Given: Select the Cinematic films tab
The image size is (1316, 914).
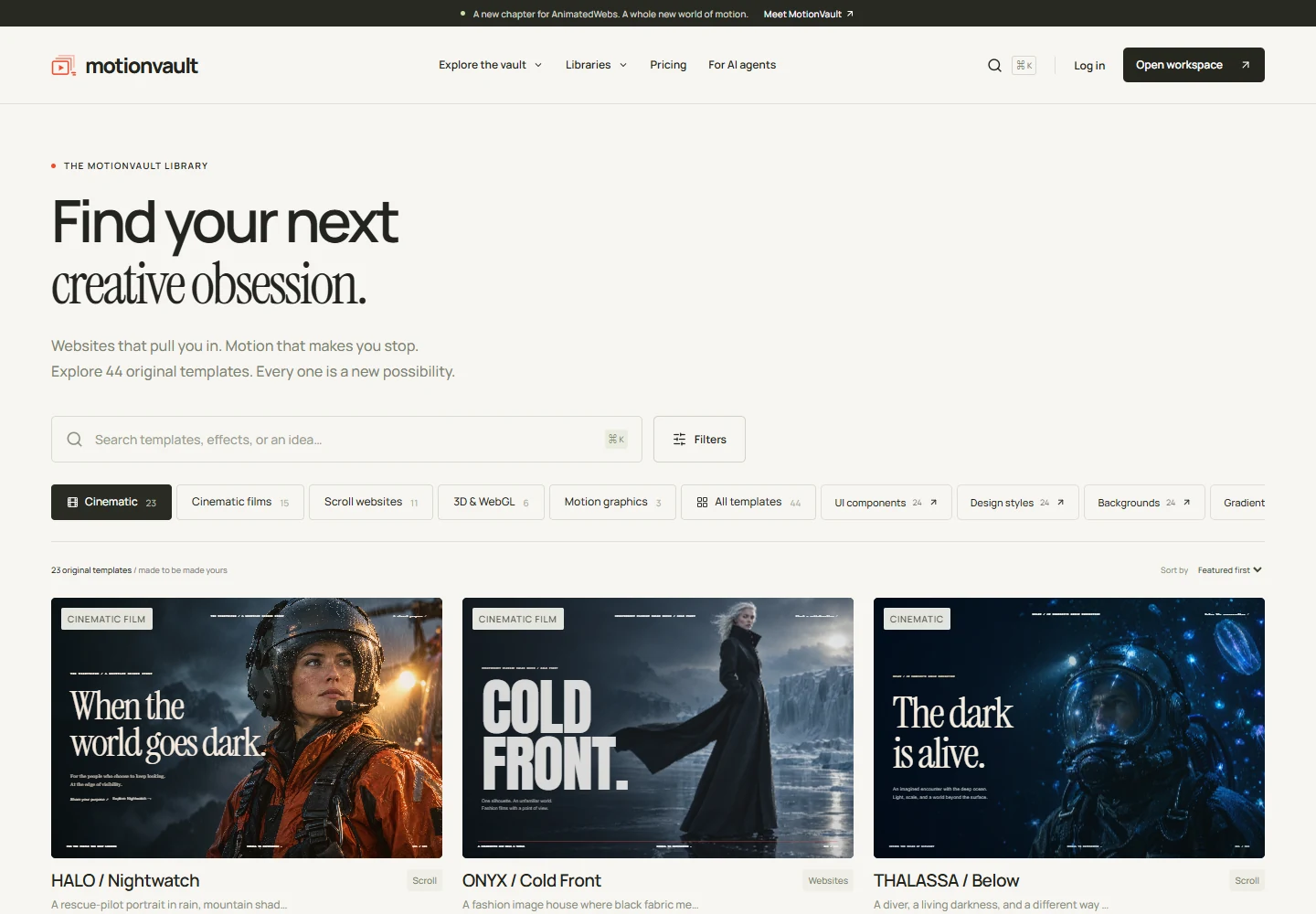Looking at the screenshot, I should [240, 502].
